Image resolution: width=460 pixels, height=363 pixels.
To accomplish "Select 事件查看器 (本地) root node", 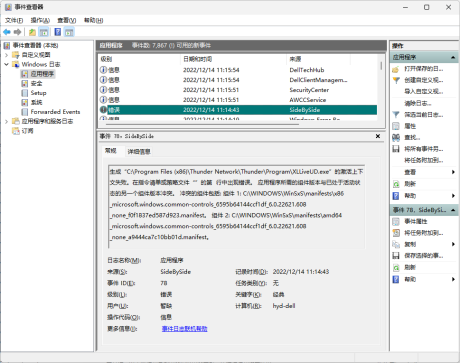I will pyautogui.click(x=35, y=45).
